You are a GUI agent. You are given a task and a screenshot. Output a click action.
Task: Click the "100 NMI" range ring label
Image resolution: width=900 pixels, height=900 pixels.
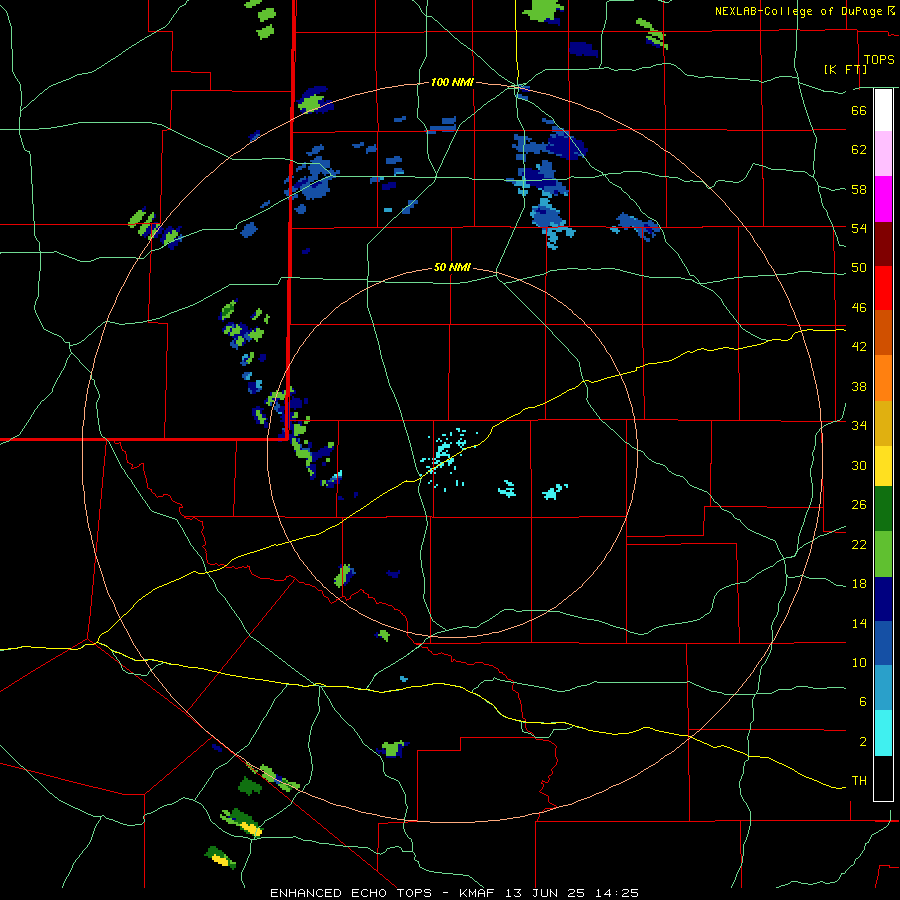pyautogui.click(x=452, y=83)
